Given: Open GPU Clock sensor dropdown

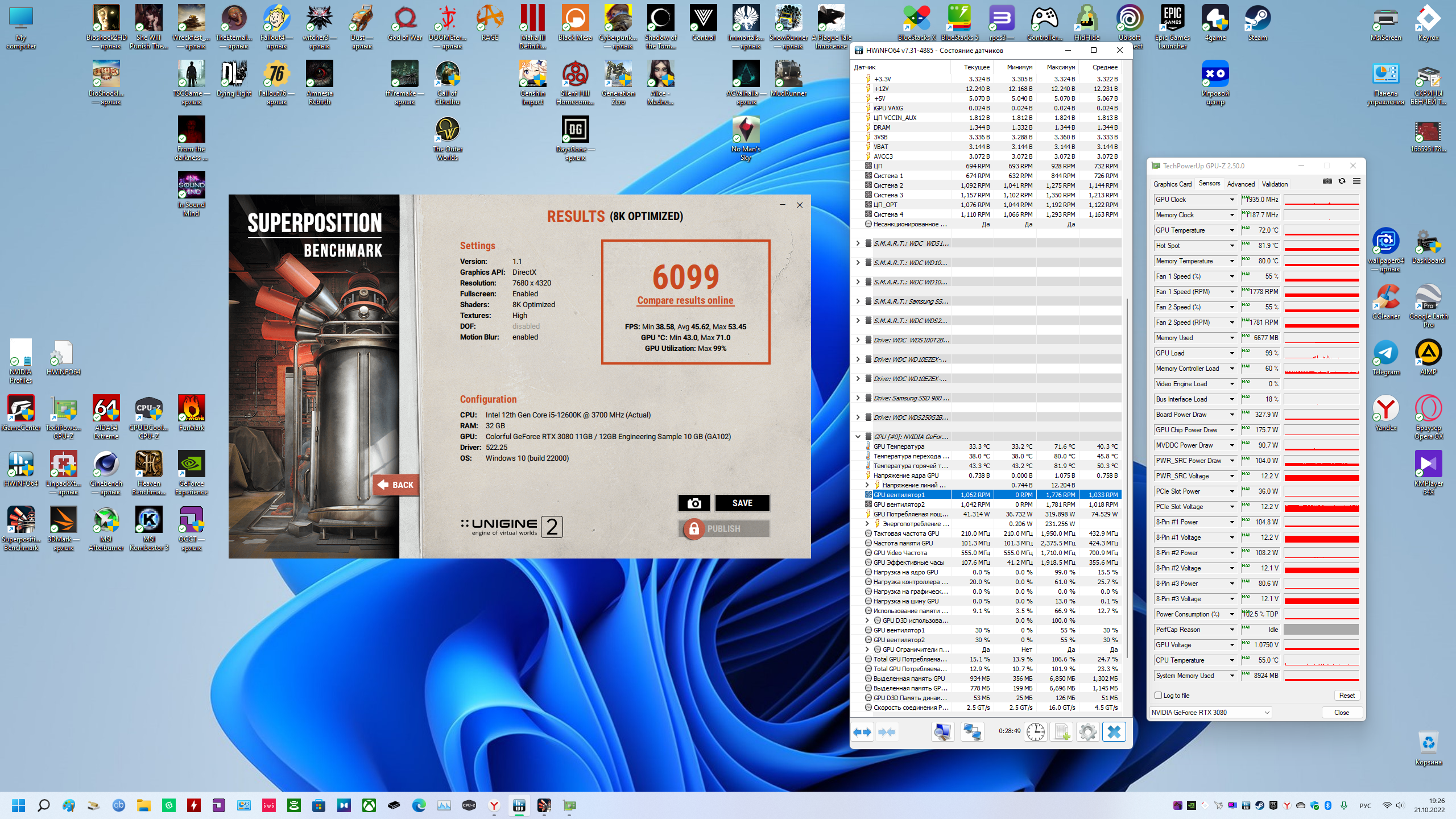Looking at the screenshot, I should [1232, 200].
